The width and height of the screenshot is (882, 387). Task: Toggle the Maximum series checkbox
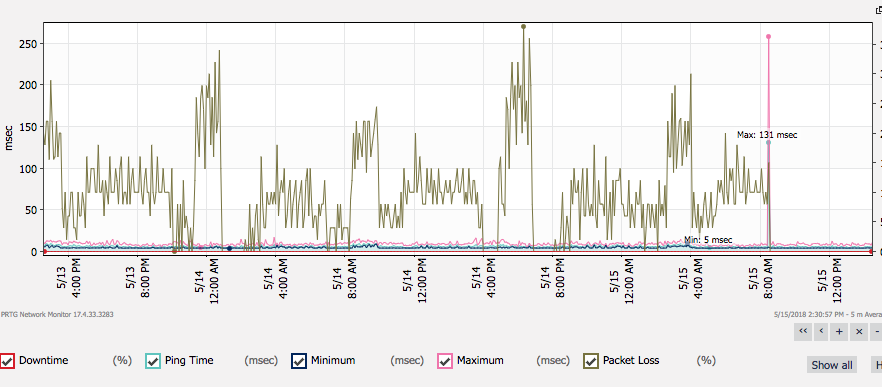(445, 361)
